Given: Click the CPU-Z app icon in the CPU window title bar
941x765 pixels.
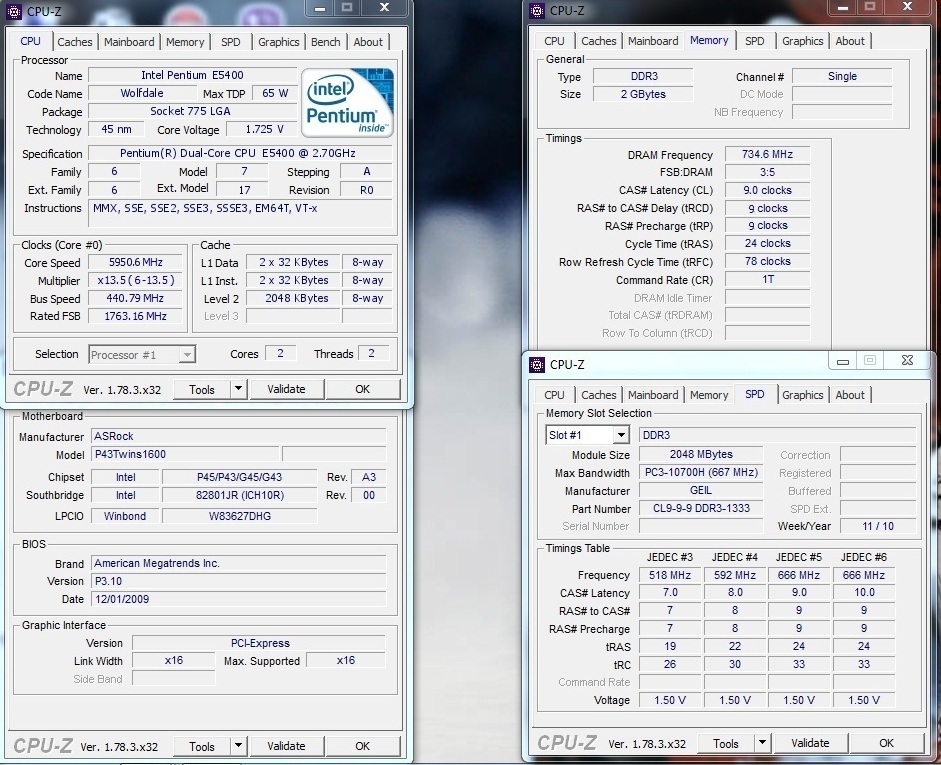Looking at the screenshot, I should 16,11.
